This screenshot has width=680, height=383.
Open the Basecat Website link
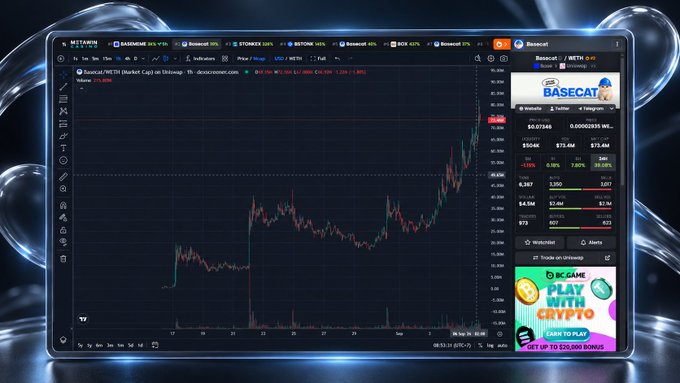[530, 108]
